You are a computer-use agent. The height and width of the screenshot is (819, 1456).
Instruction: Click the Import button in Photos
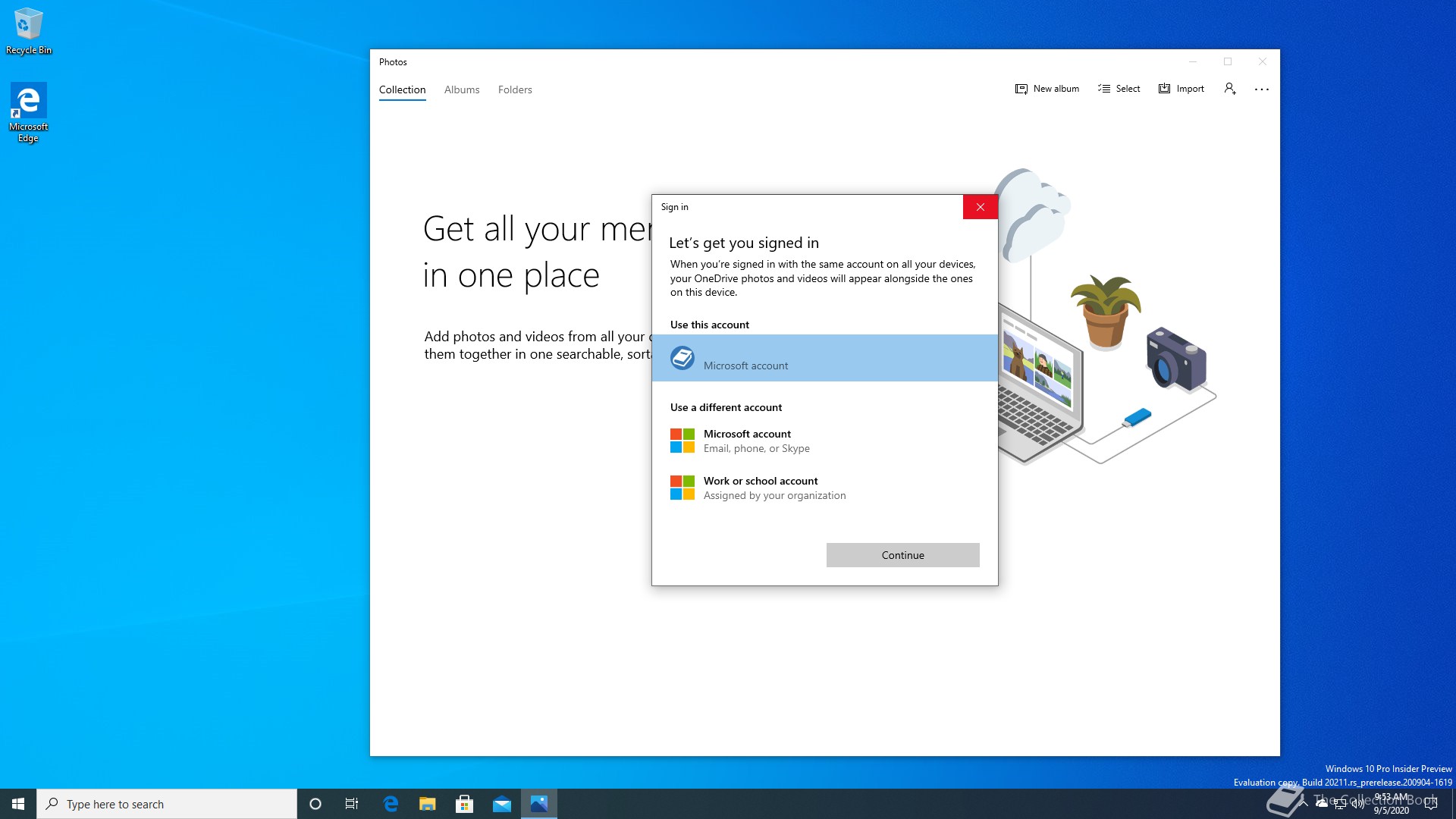[1181, 89]
